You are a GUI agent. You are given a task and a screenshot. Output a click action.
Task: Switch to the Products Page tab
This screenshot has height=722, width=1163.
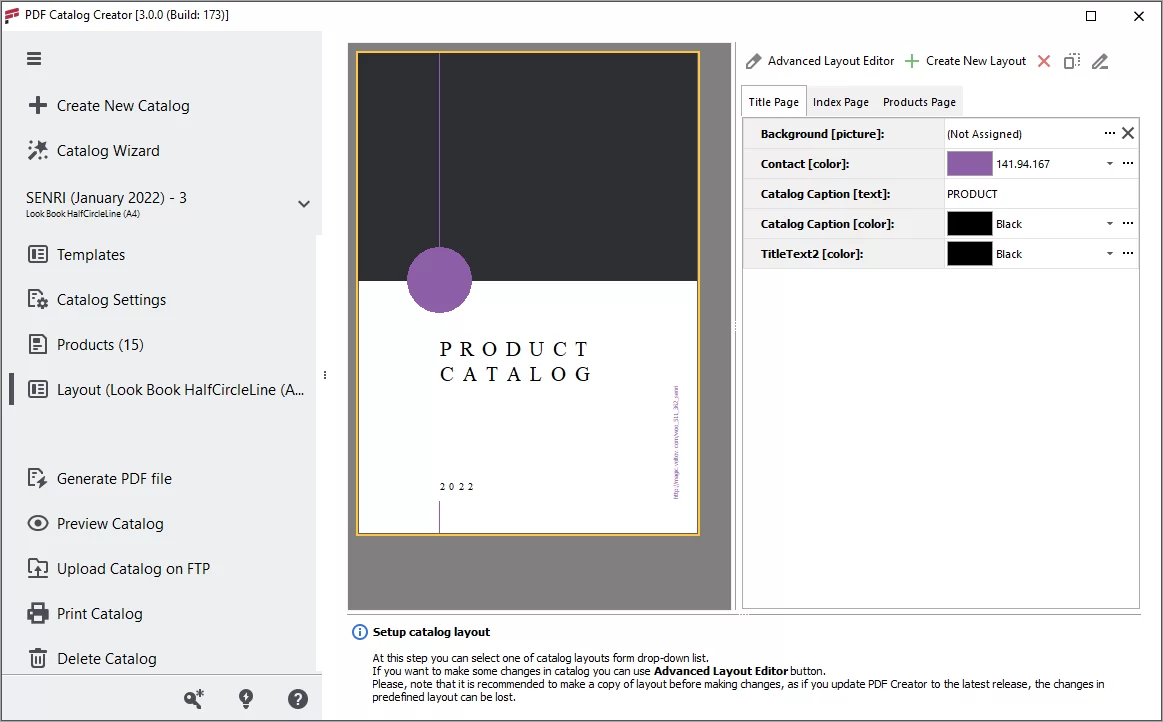point(918,101)
